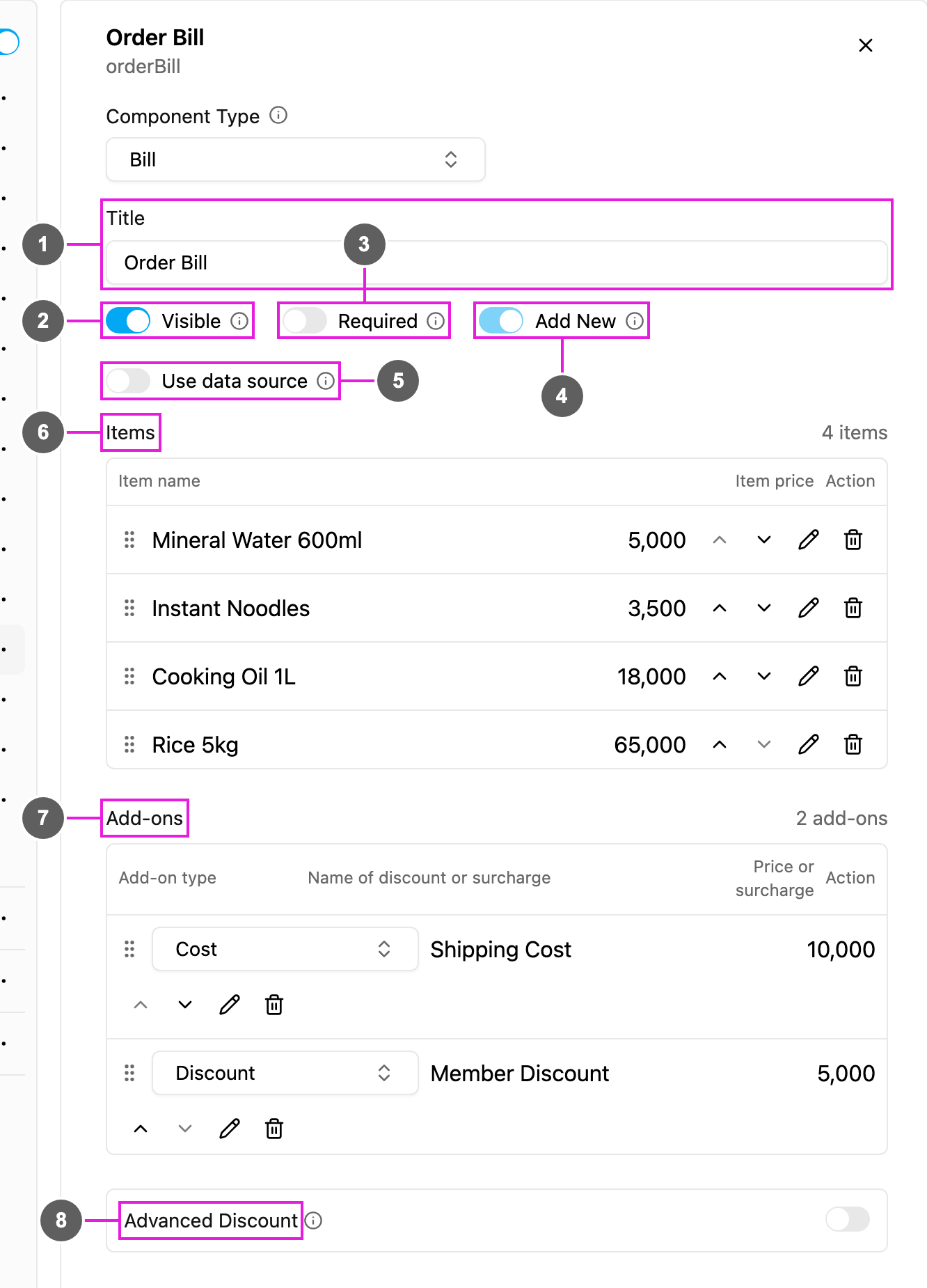Move Cooking Oil 1L up
The image size is (927, 1288).
[720, 676]
